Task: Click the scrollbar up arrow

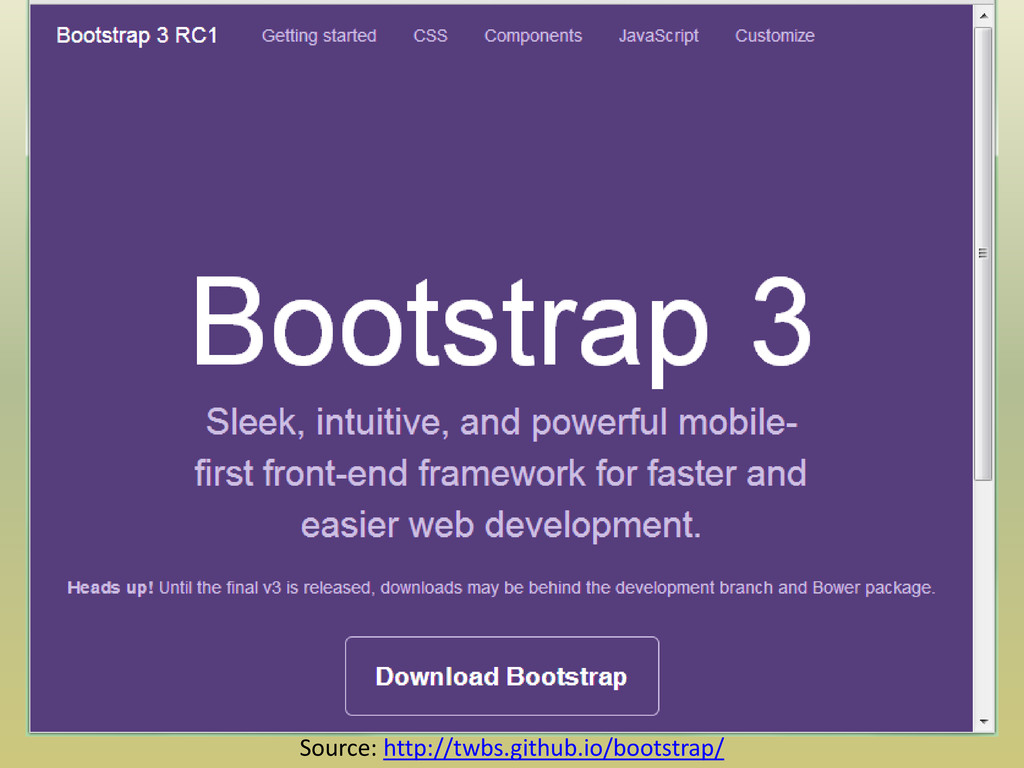Action: click(x=984, y=14)
